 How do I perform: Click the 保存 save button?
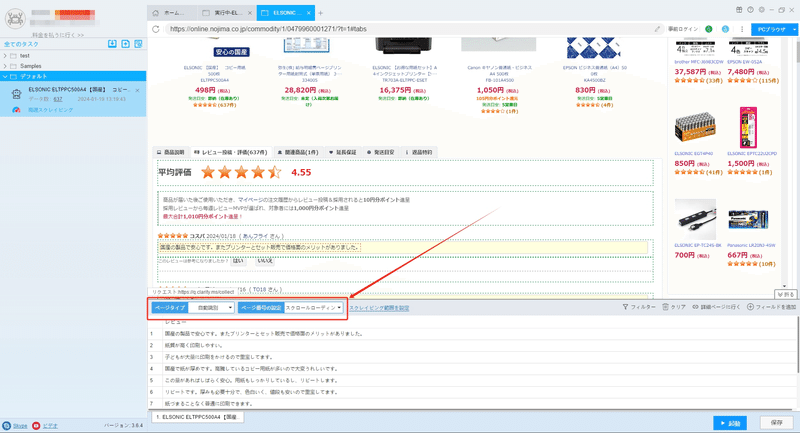coord(777,423)
